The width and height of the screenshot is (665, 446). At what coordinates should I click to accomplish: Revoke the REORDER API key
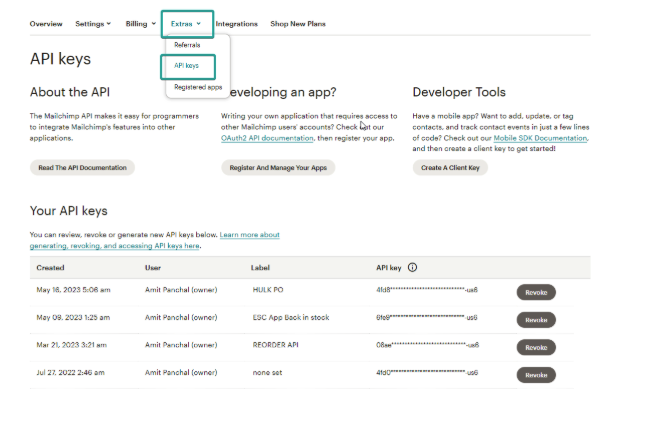pos(536,347)
